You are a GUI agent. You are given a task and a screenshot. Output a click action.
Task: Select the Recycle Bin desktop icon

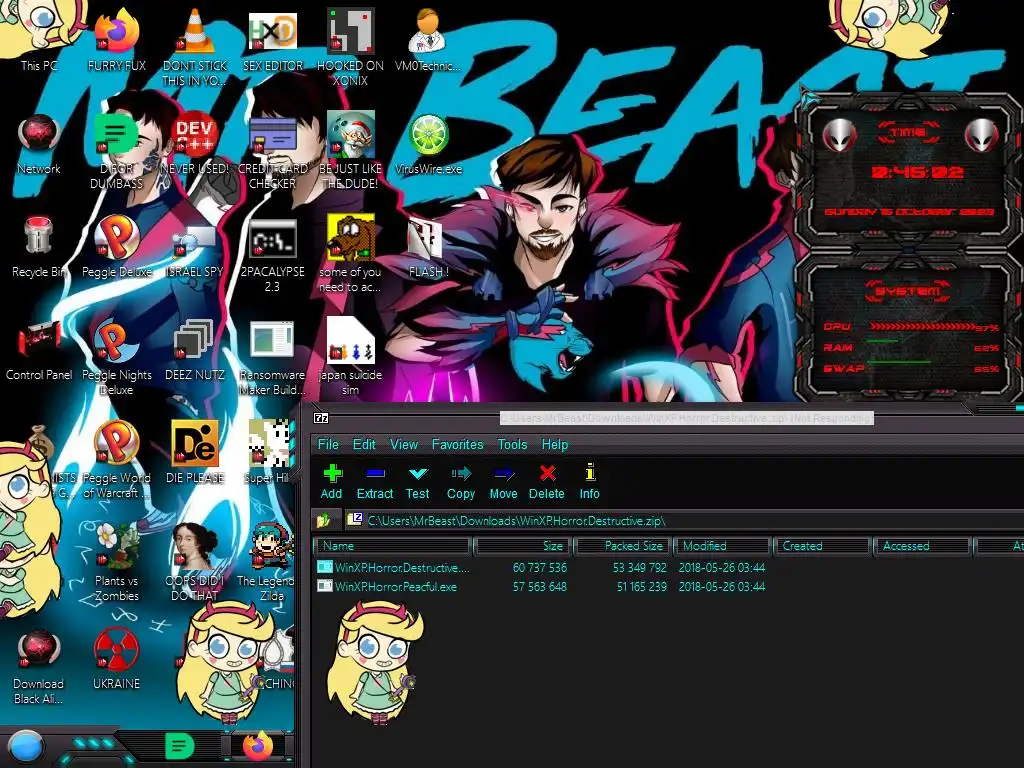39,247
